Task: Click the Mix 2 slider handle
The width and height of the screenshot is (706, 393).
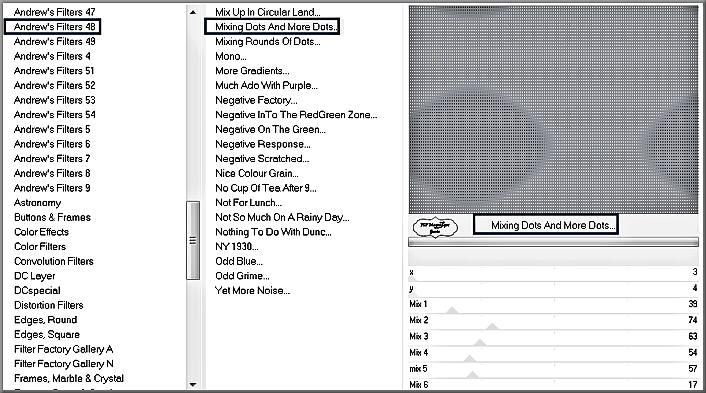Action: pos(492,326)
